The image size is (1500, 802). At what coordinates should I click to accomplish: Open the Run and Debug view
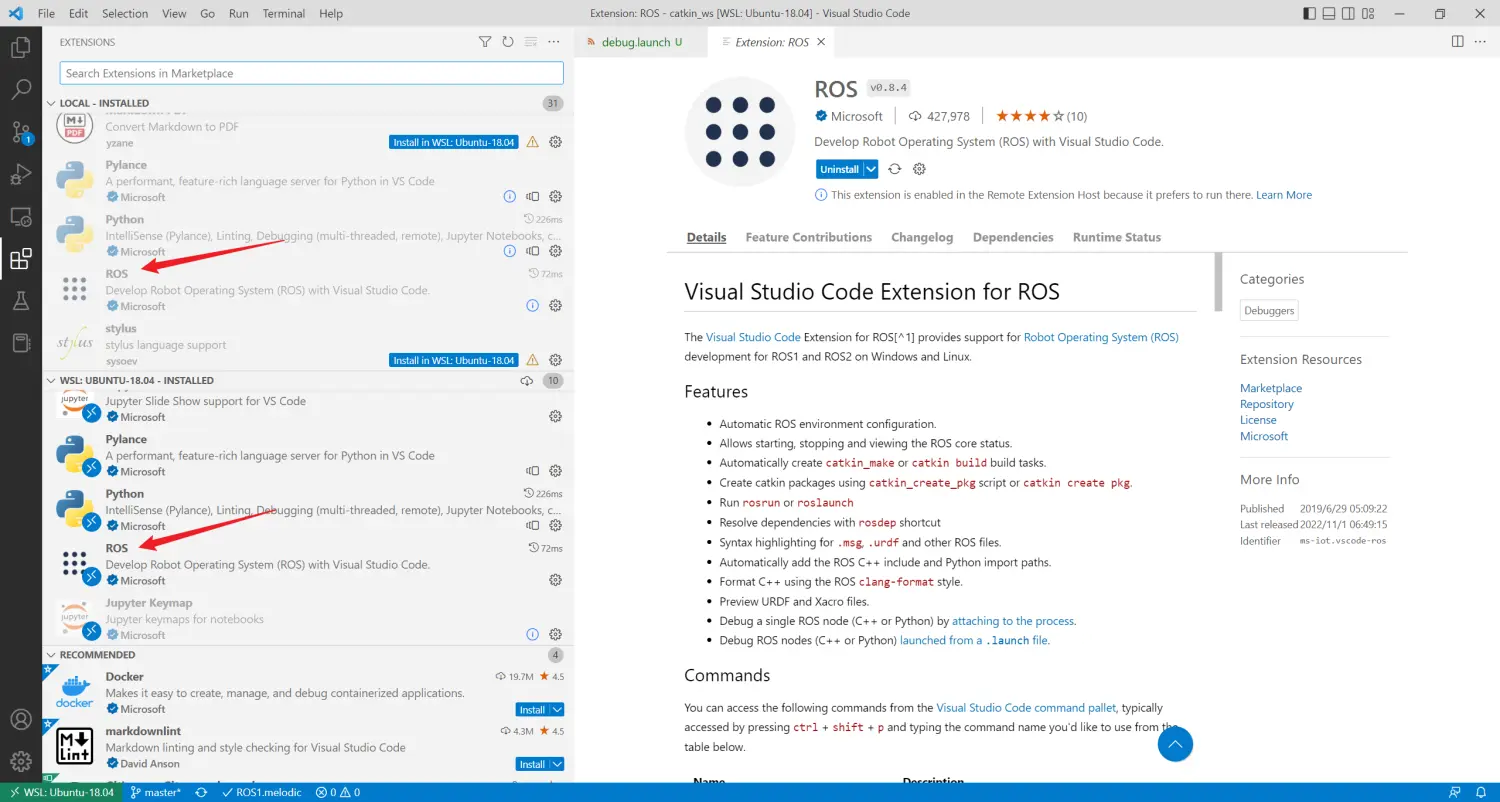20,175
